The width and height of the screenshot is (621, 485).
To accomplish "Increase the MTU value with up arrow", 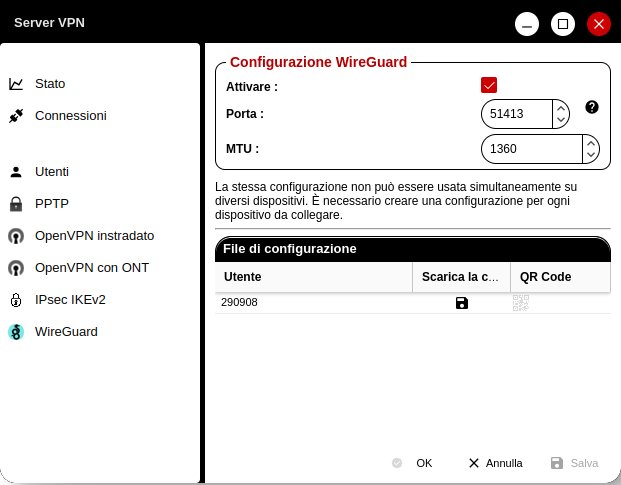I will 591,143.
